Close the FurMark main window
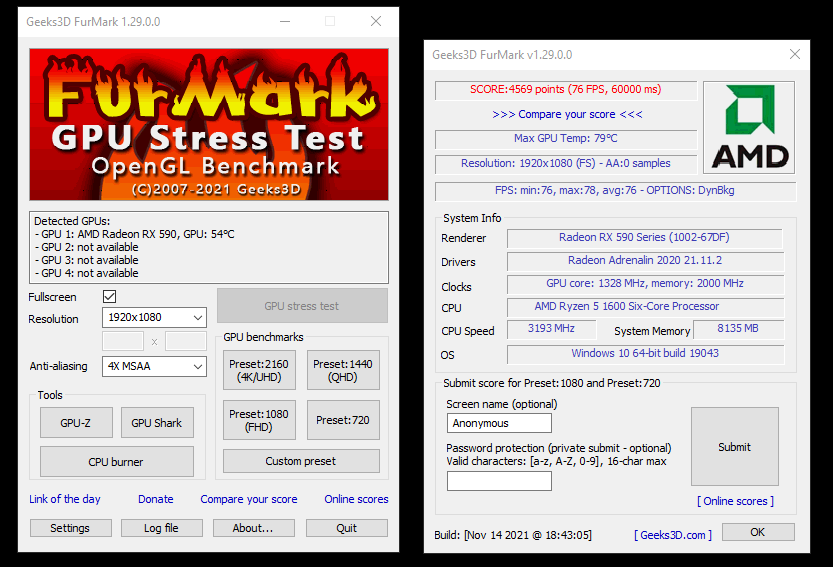 coord(376,21)
